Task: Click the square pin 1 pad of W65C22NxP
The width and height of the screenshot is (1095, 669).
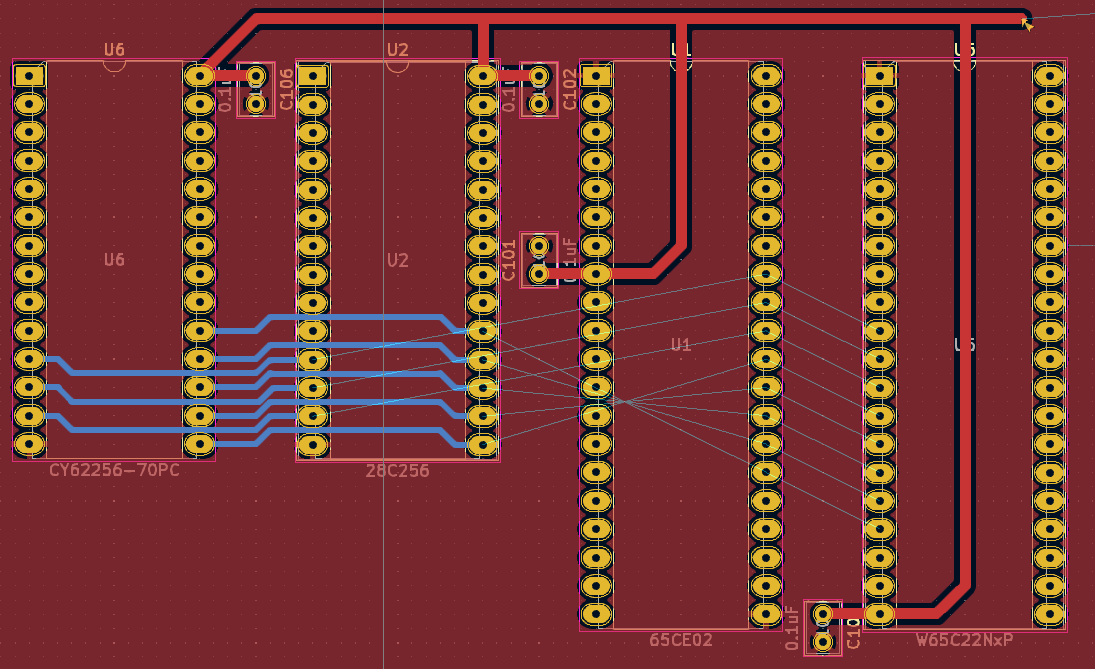Action: [x=880, y=75]
